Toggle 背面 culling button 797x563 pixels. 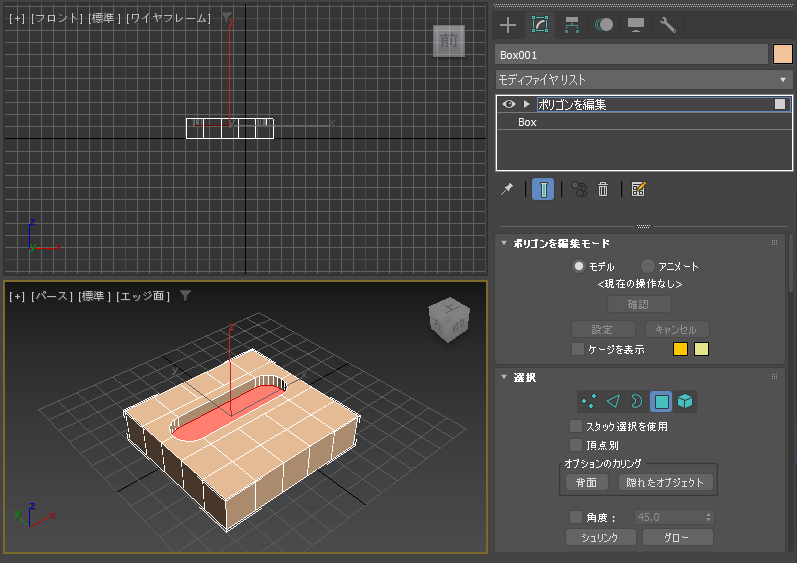587,483
